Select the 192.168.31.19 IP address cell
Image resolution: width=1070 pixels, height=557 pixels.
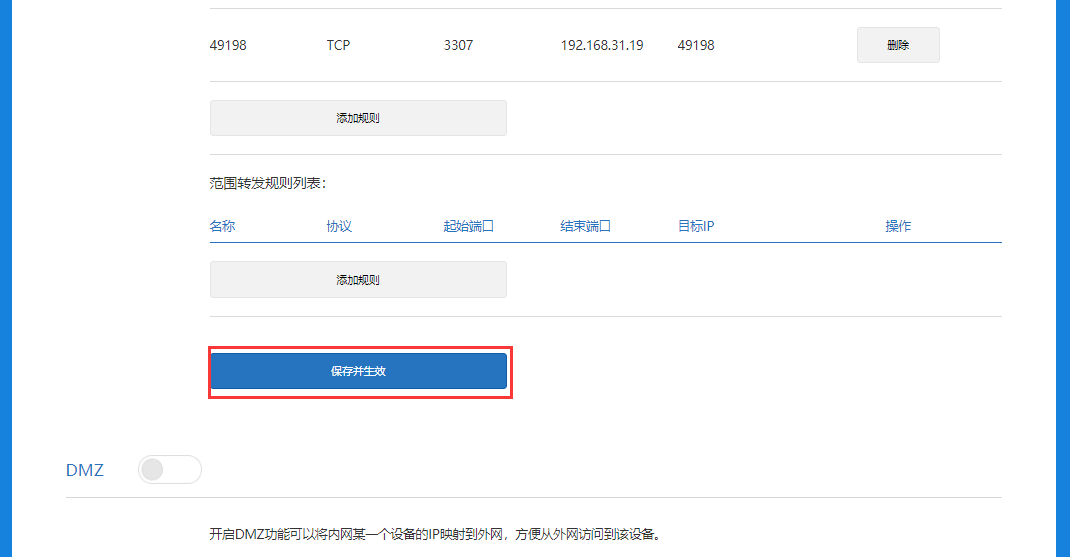point(601,45)
